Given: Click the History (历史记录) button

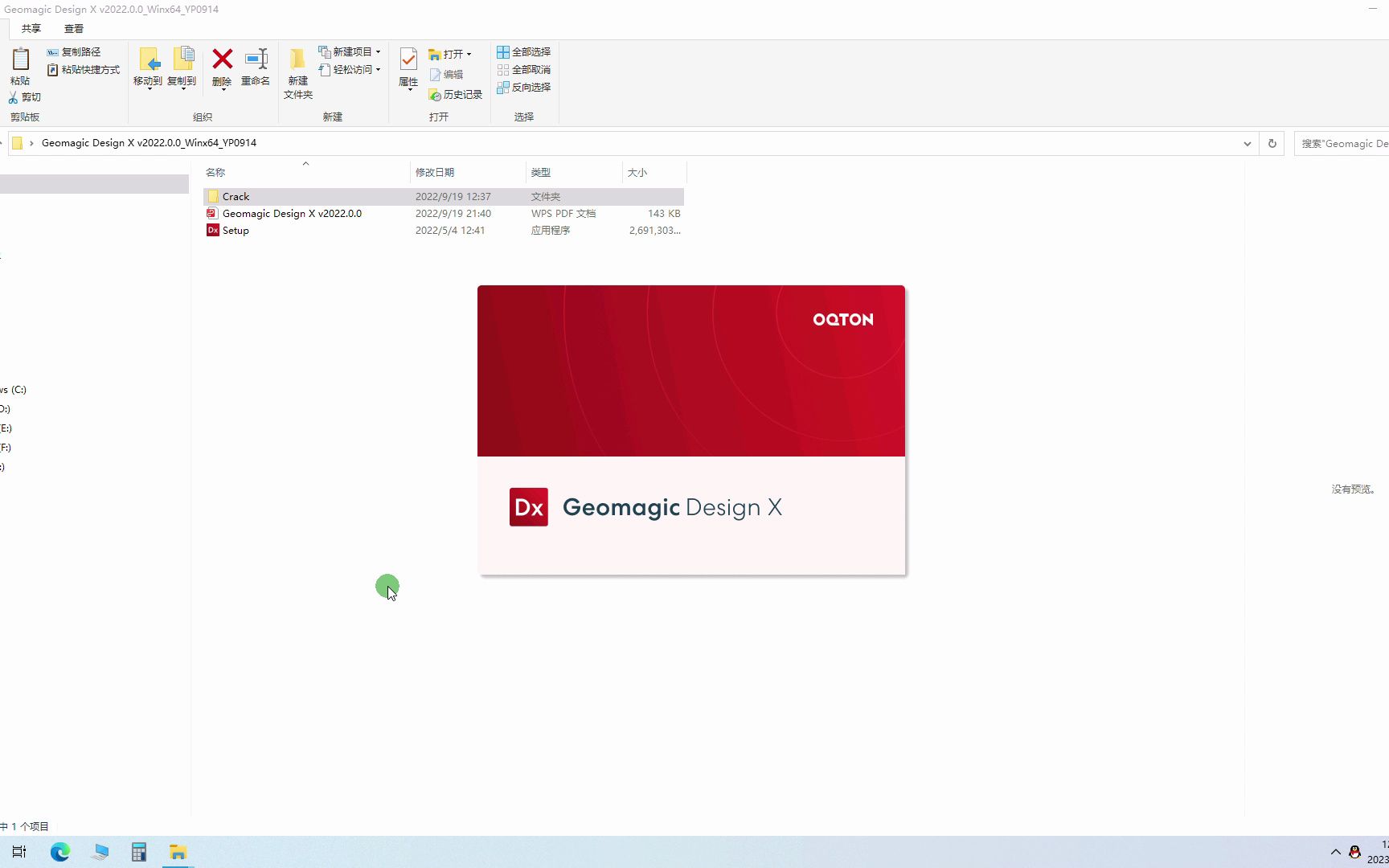Looking at the screenshot, I should [456, 95].
